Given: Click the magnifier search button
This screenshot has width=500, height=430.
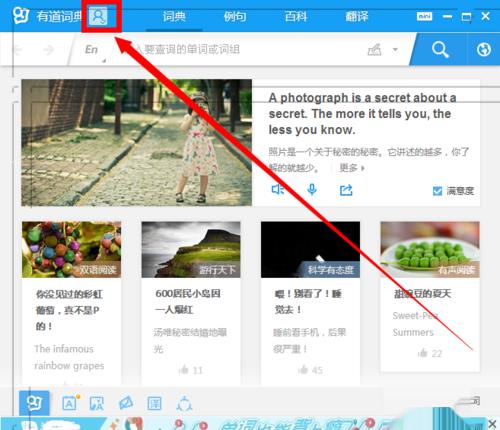Looking at the screenshot, I should (x=440, y=50).
